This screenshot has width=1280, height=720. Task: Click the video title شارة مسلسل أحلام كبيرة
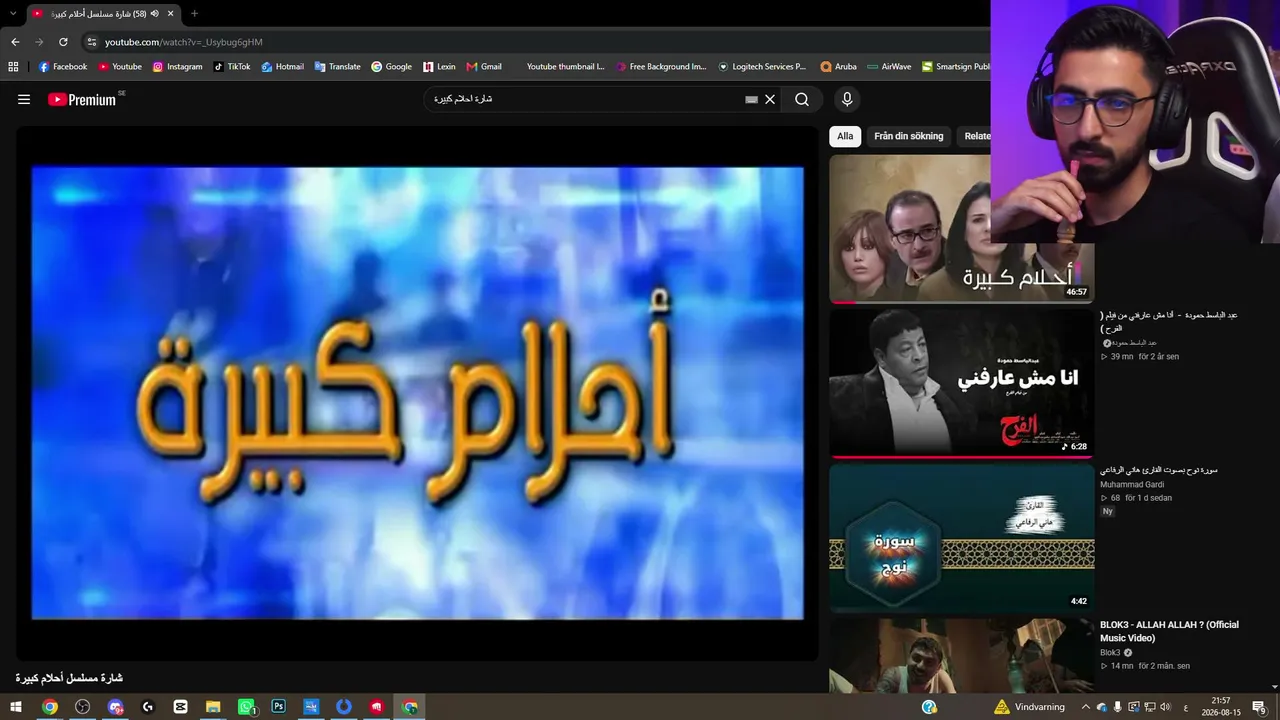click(69, 678)
